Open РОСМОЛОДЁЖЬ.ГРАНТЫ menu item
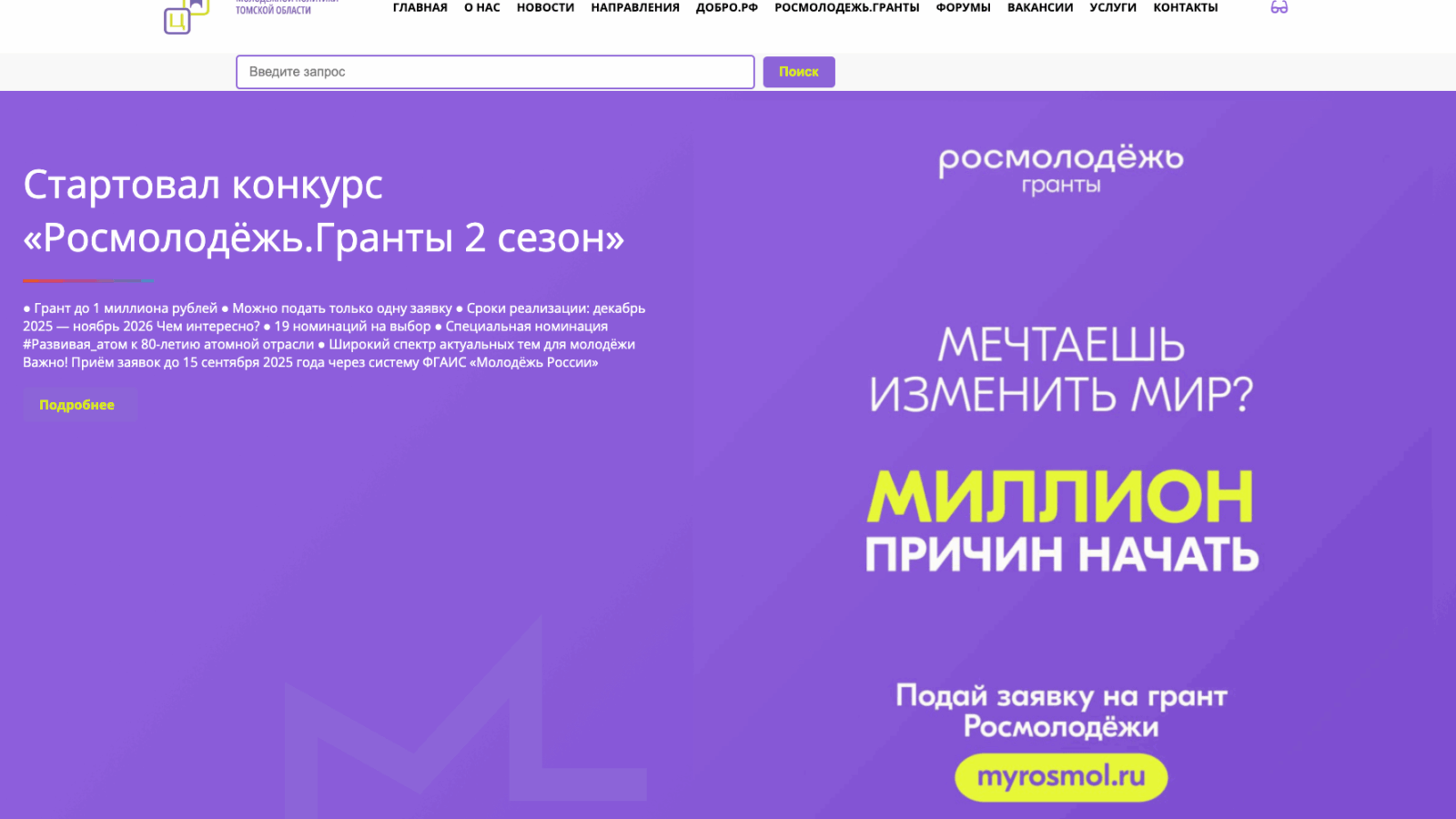The height and width of the screenshot is (819, 1456). [x=847, y=7]
